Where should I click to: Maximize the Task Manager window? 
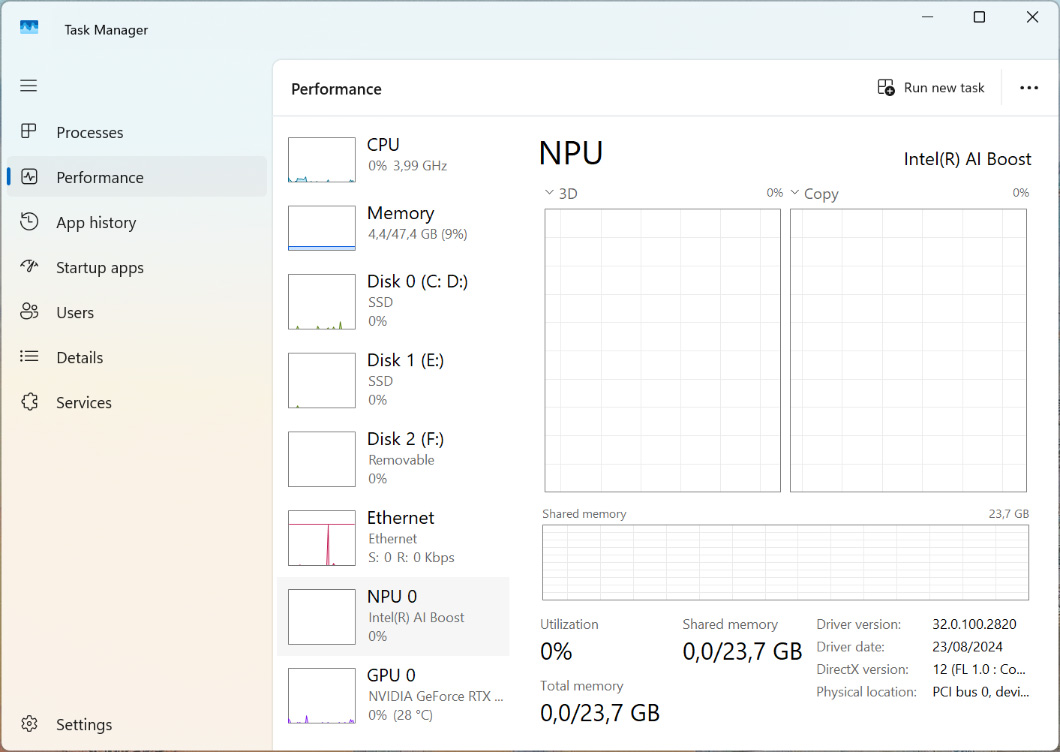(x=979, y=17)
